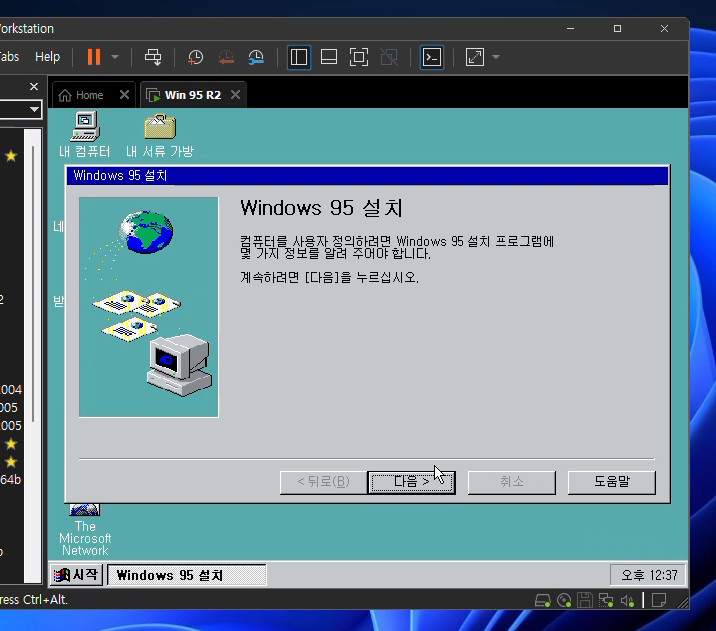Click the Windows 95 설치 dialog title bar
This screenshot has width=716, height=631.
coord(368,176)
